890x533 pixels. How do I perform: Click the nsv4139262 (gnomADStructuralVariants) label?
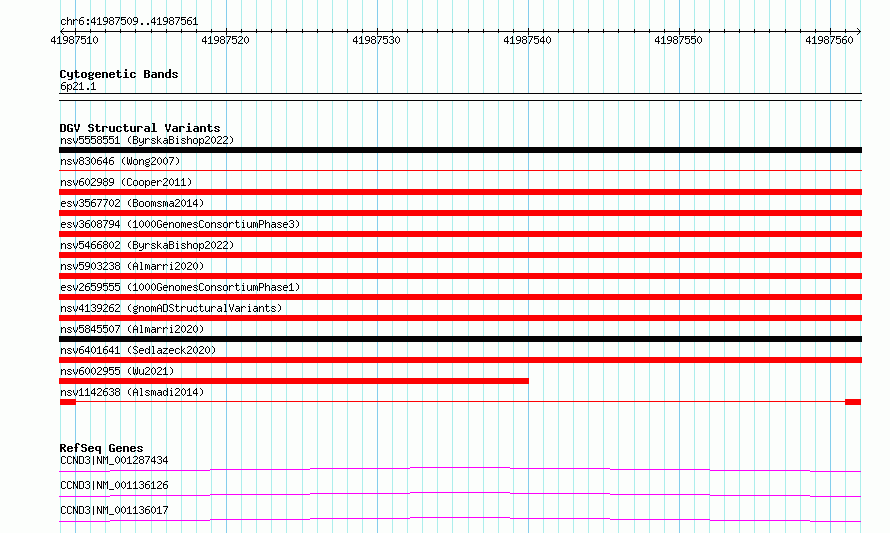tap(171, 308)
